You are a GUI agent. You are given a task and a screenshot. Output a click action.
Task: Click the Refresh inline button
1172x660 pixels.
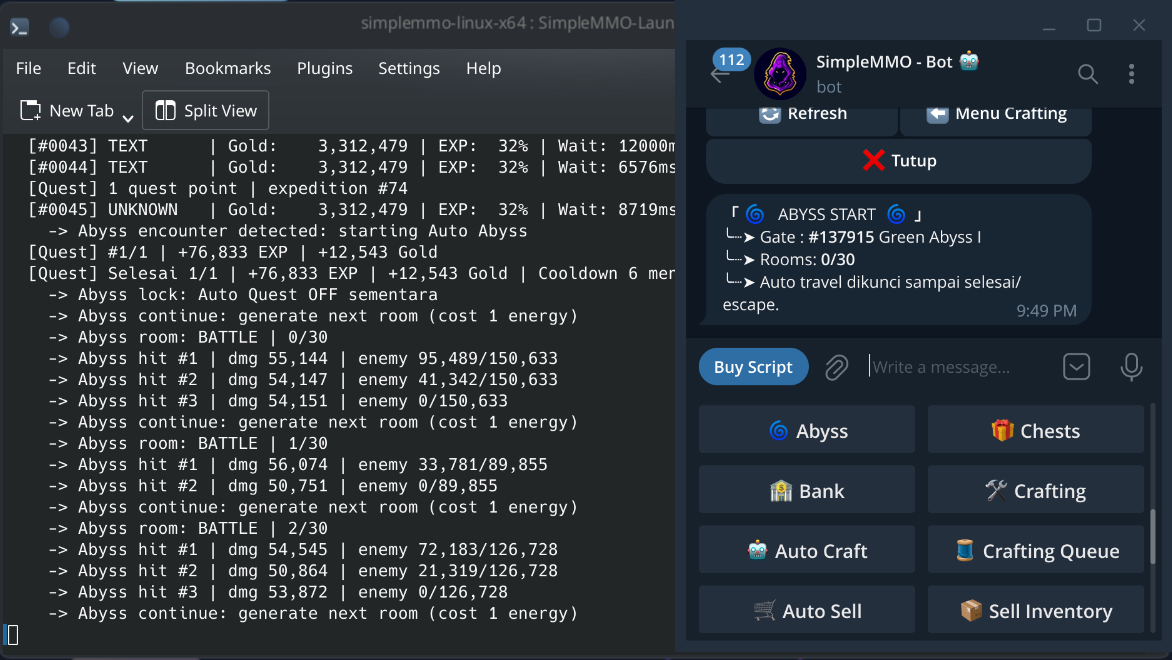tap(801, 117)
